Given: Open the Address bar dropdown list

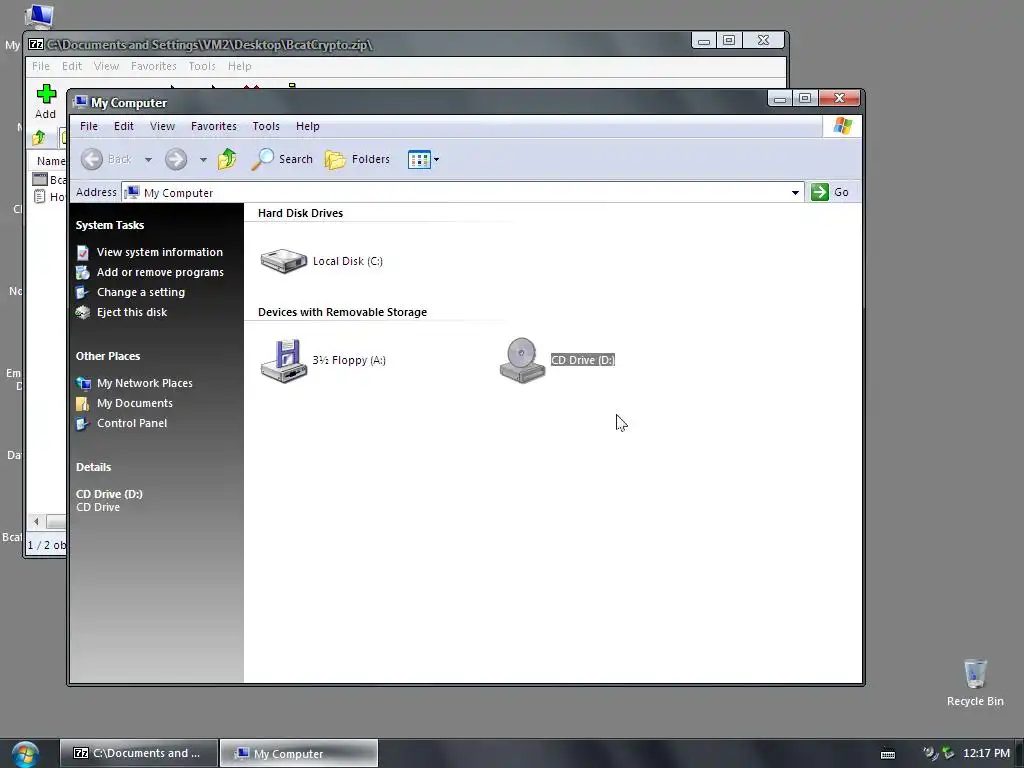Looking at the screenshot, I should tap(795, 193).
